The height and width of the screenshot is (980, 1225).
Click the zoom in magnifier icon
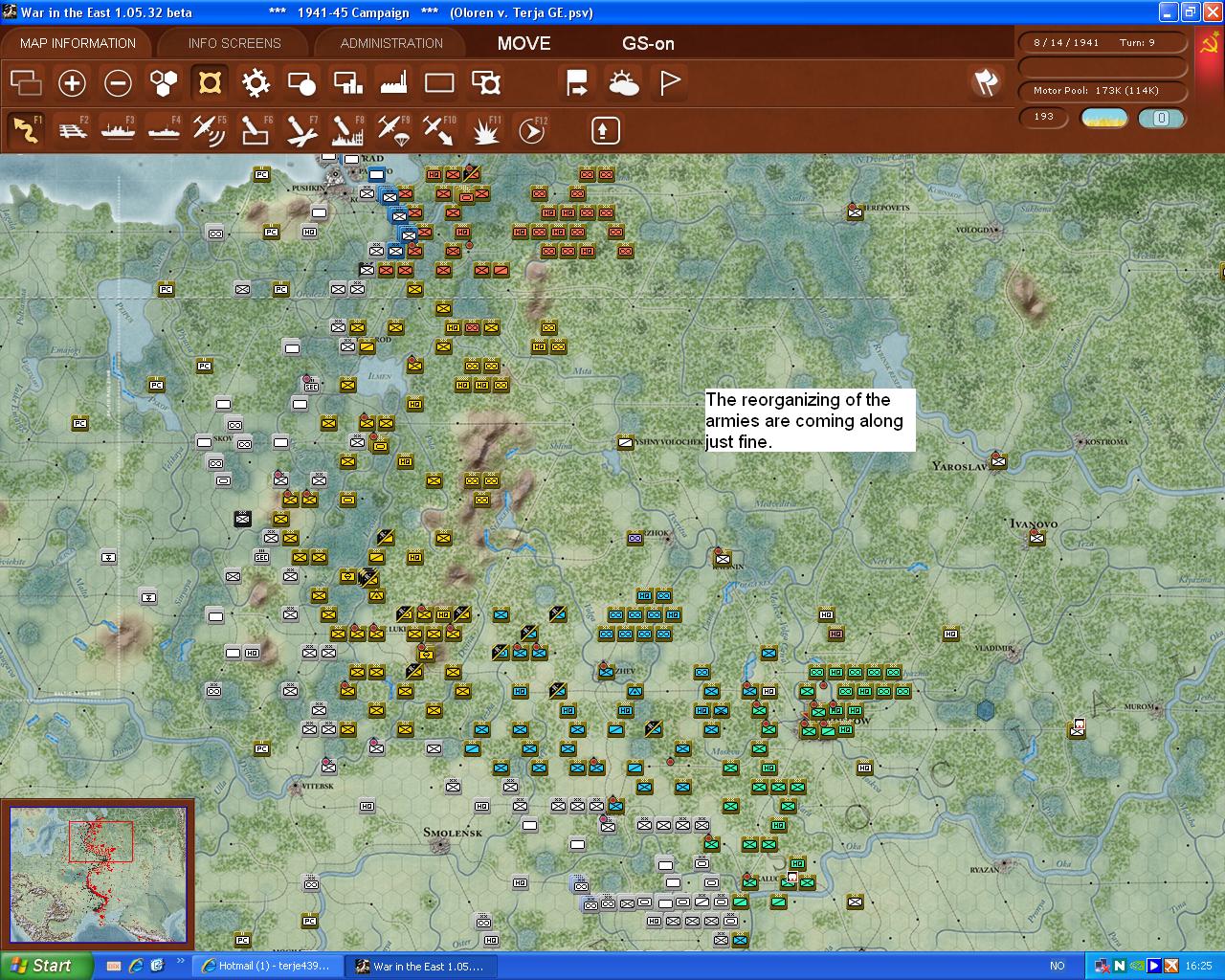[x=72, y=83]
